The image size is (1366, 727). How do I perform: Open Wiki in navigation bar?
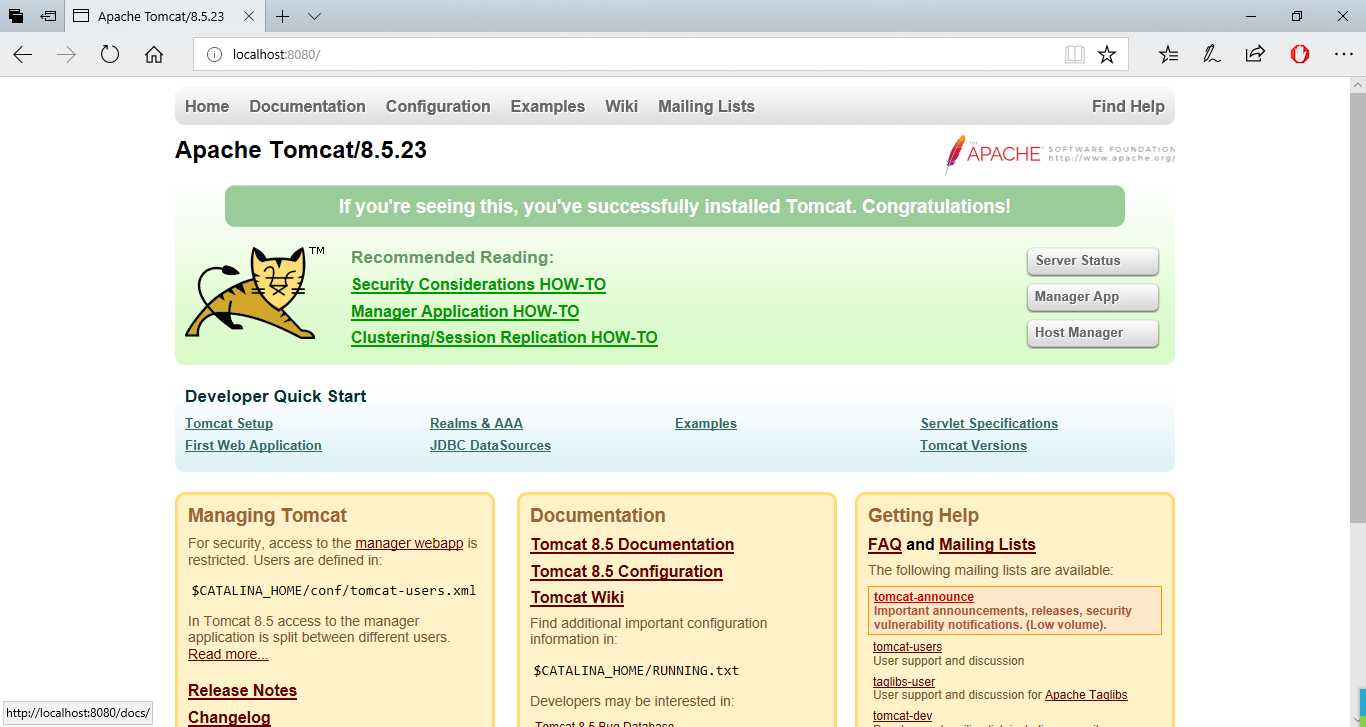(x=621, y=106)
